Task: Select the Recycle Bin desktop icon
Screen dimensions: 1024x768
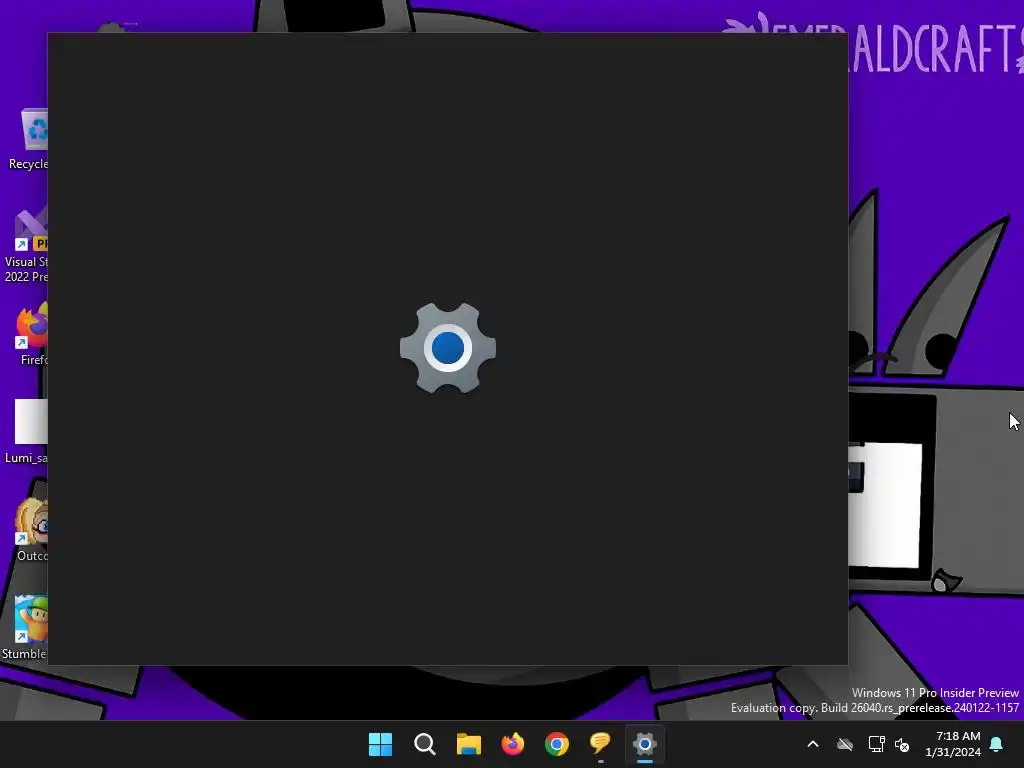Action: (x=26, y=140)
